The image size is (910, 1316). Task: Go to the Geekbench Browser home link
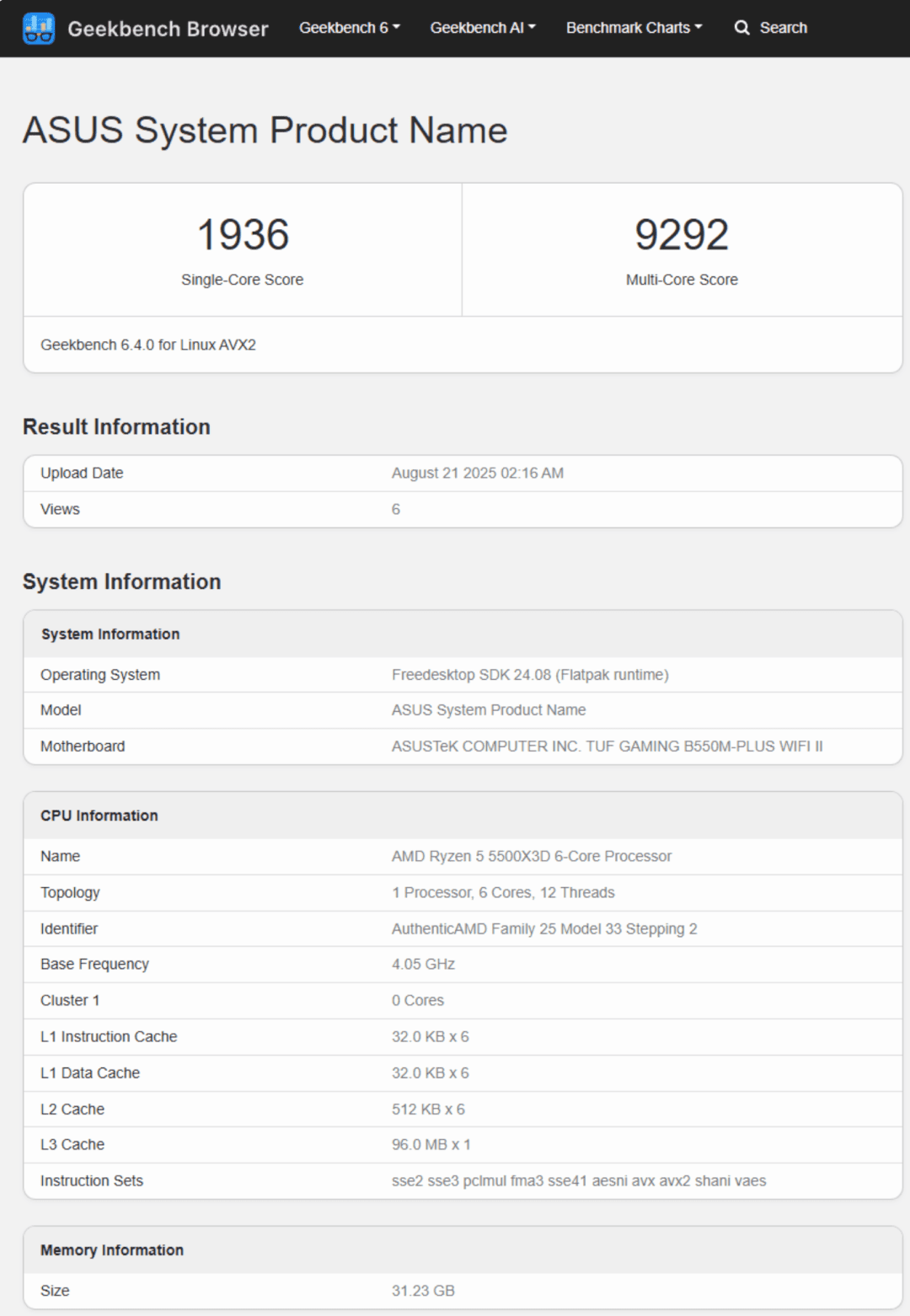click(168, 29)
